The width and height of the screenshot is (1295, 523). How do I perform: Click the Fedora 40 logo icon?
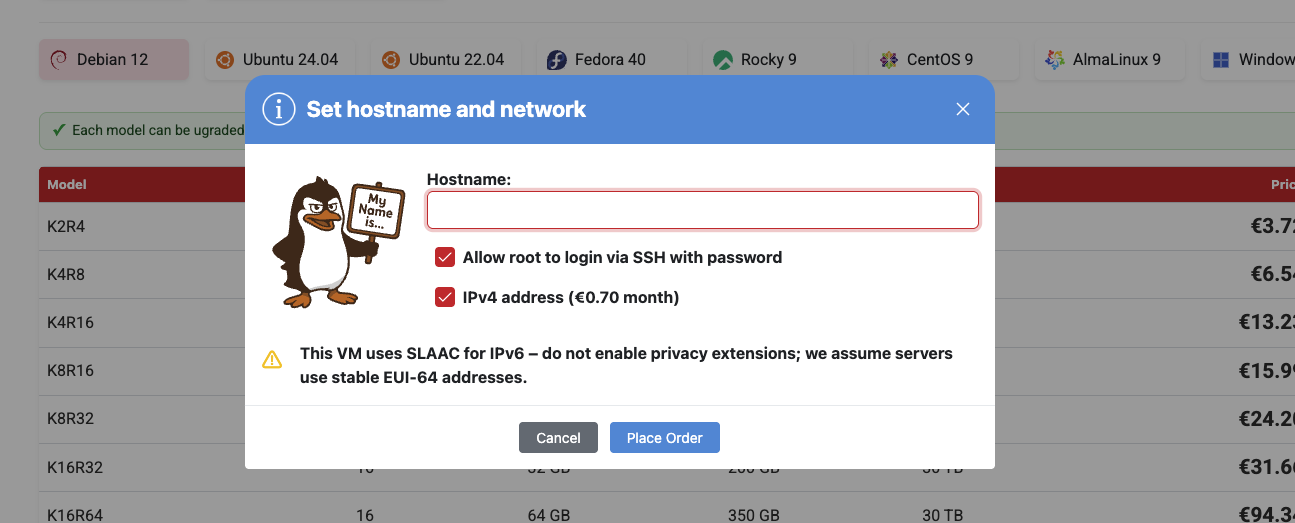557,60
